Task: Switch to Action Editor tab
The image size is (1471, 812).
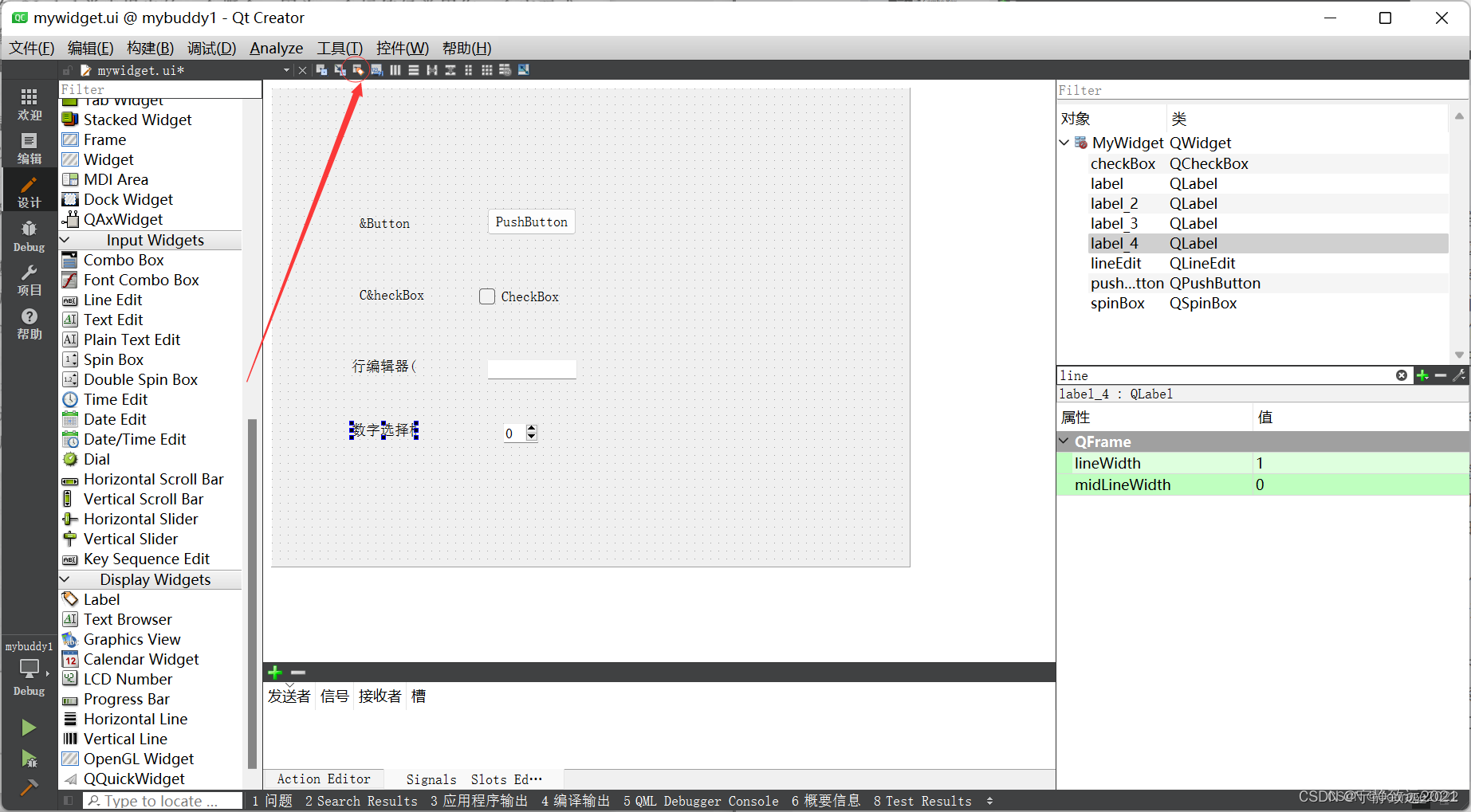Action: pyautogui.click(x=324, y=779)
